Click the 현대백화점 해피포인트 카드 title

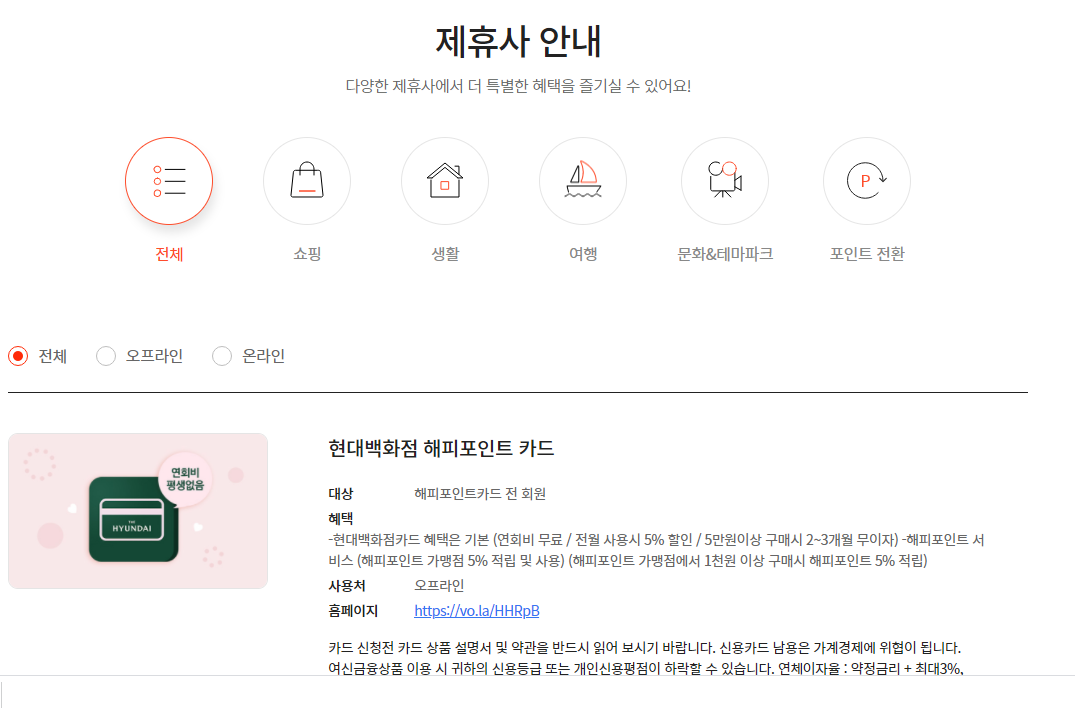click(x=441, y=448)
